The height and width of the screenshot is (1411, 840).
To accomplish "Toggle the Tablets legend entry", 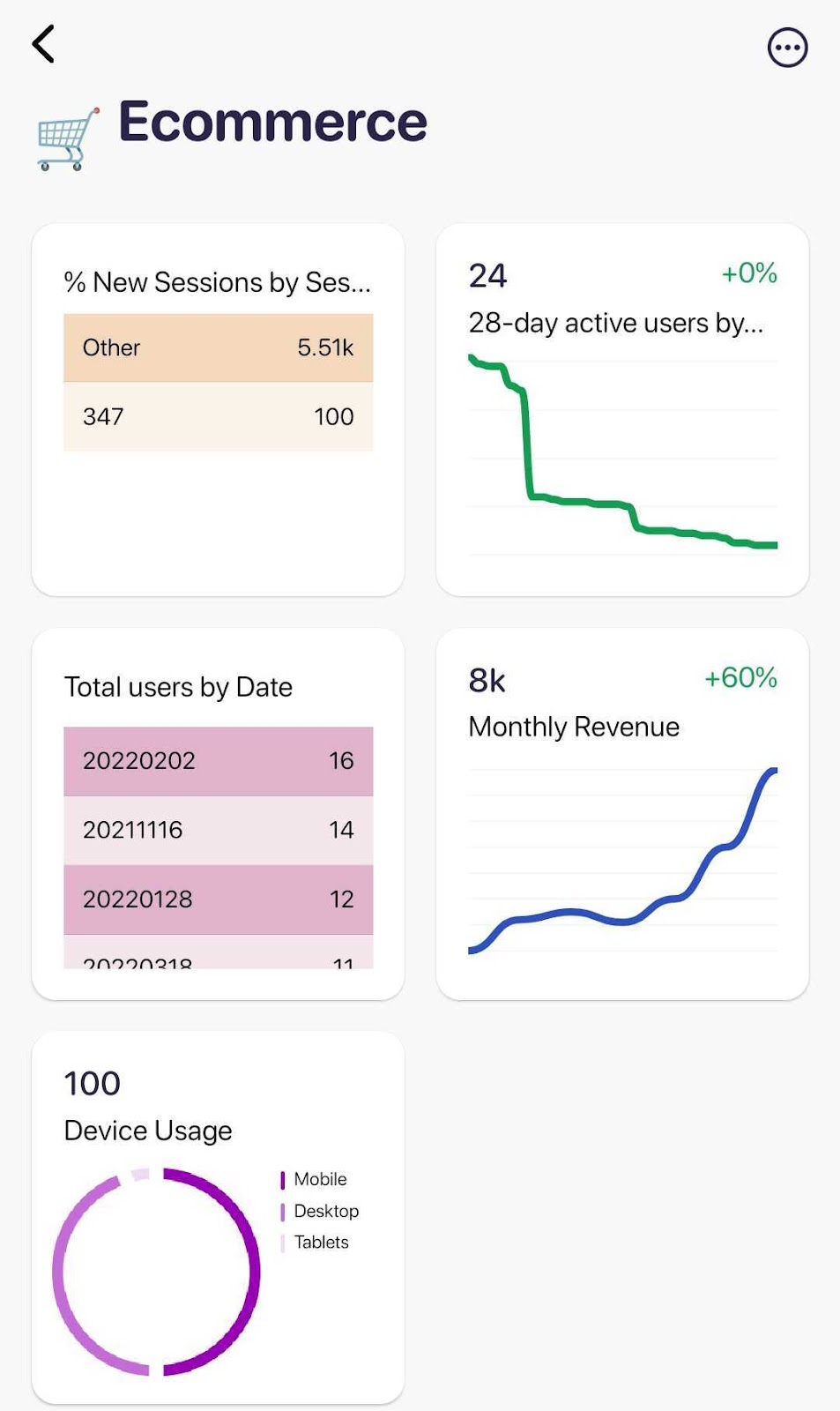I will coord(315,1243).
